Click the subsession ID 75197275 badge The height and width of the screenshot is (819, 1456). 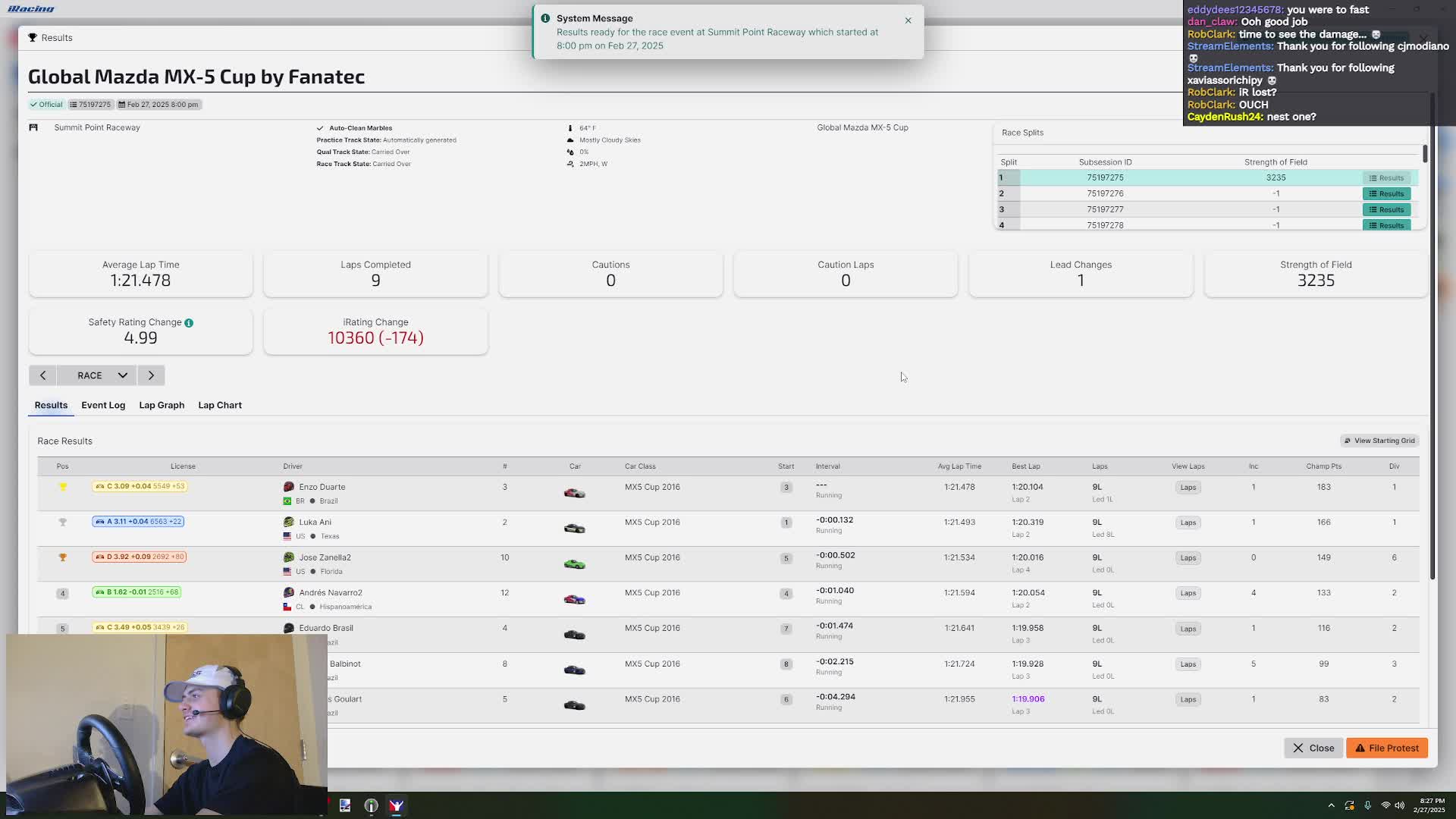click(90, 105)
